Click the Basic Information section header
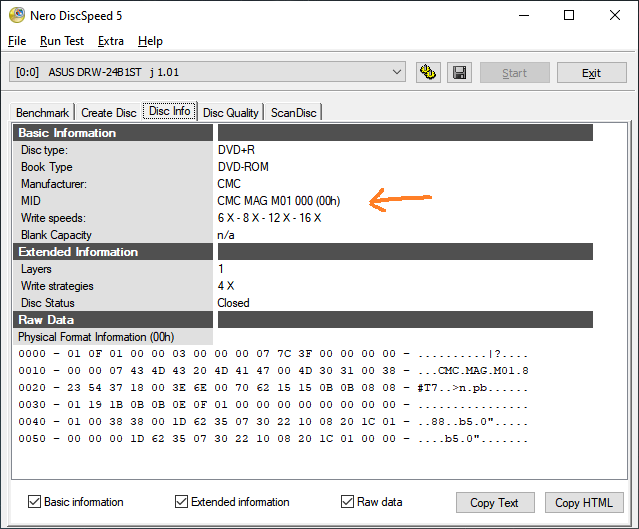639x529 pixels. pyautogui.click(x=113, y=133)
